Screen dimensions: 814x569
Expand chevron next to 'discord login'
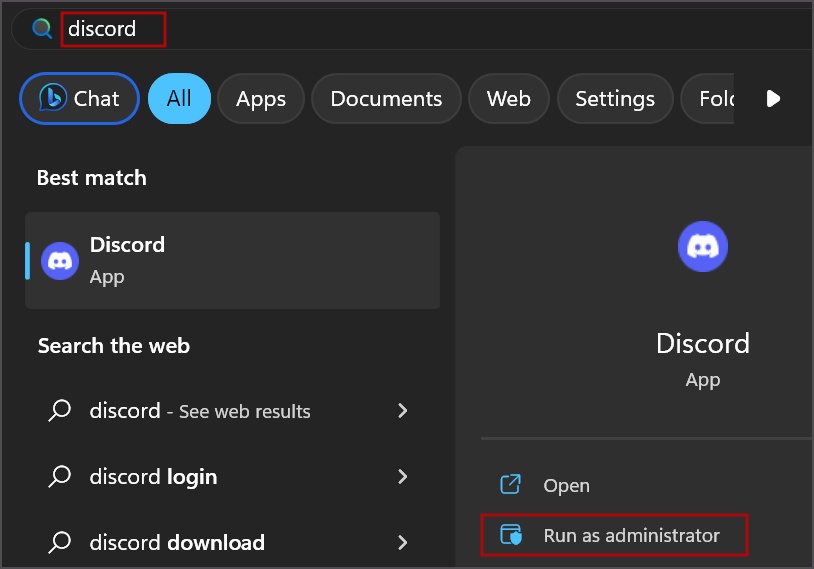pyautogui.click(x=402, y=477)
